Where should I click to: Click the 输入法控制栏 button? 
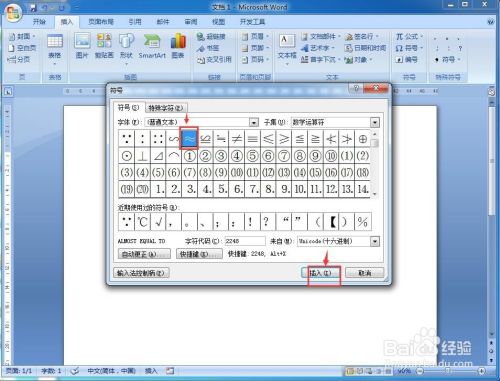(141, 273)
